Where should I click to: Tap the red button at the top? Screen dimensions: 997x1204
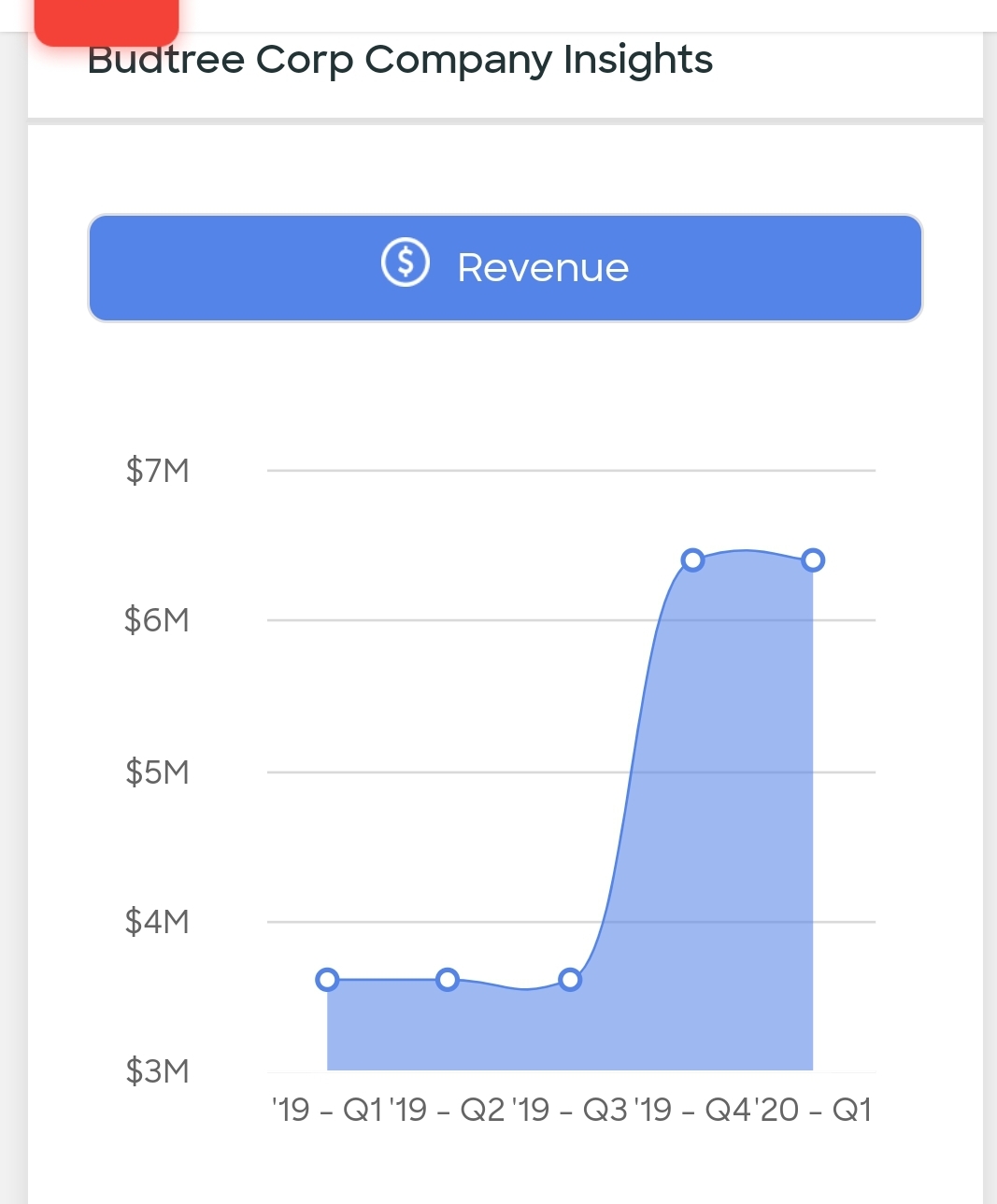(107, 21)
